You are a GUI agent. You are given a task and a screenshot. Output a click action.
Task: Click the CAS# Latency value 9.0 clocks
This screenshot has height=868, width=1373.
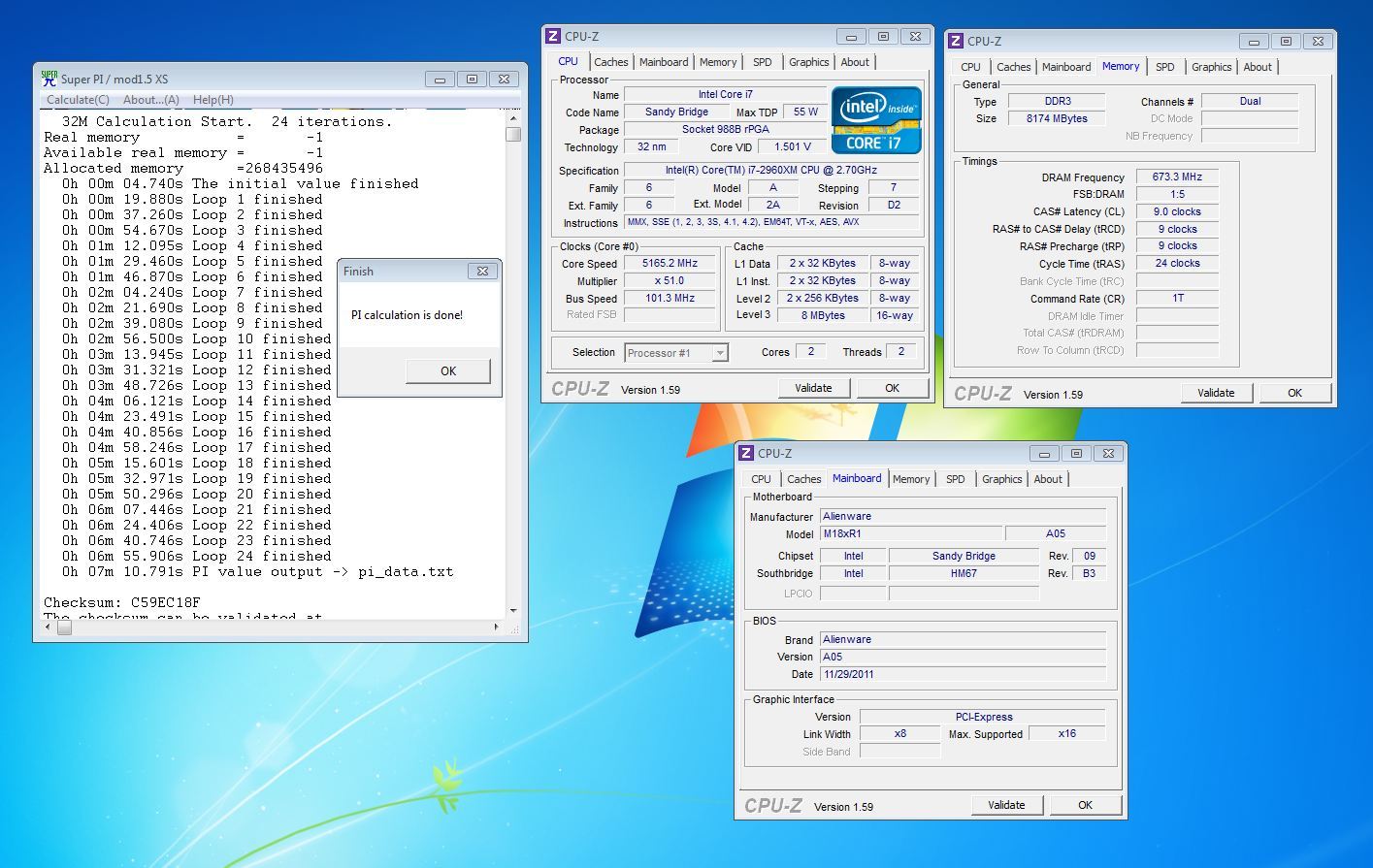point(1177,211)
